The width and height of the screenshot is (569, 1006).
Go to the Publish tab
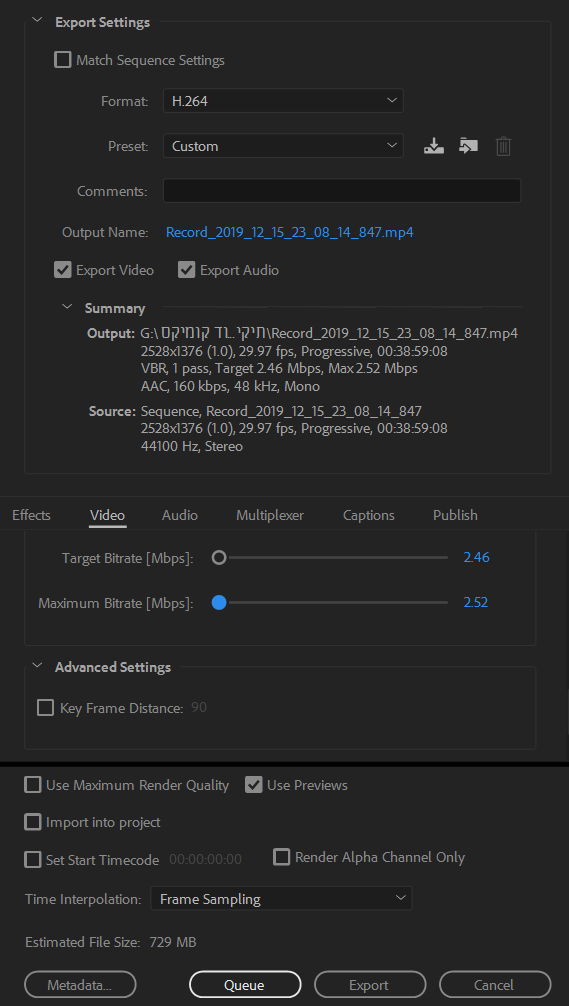(x=455, y=515)
